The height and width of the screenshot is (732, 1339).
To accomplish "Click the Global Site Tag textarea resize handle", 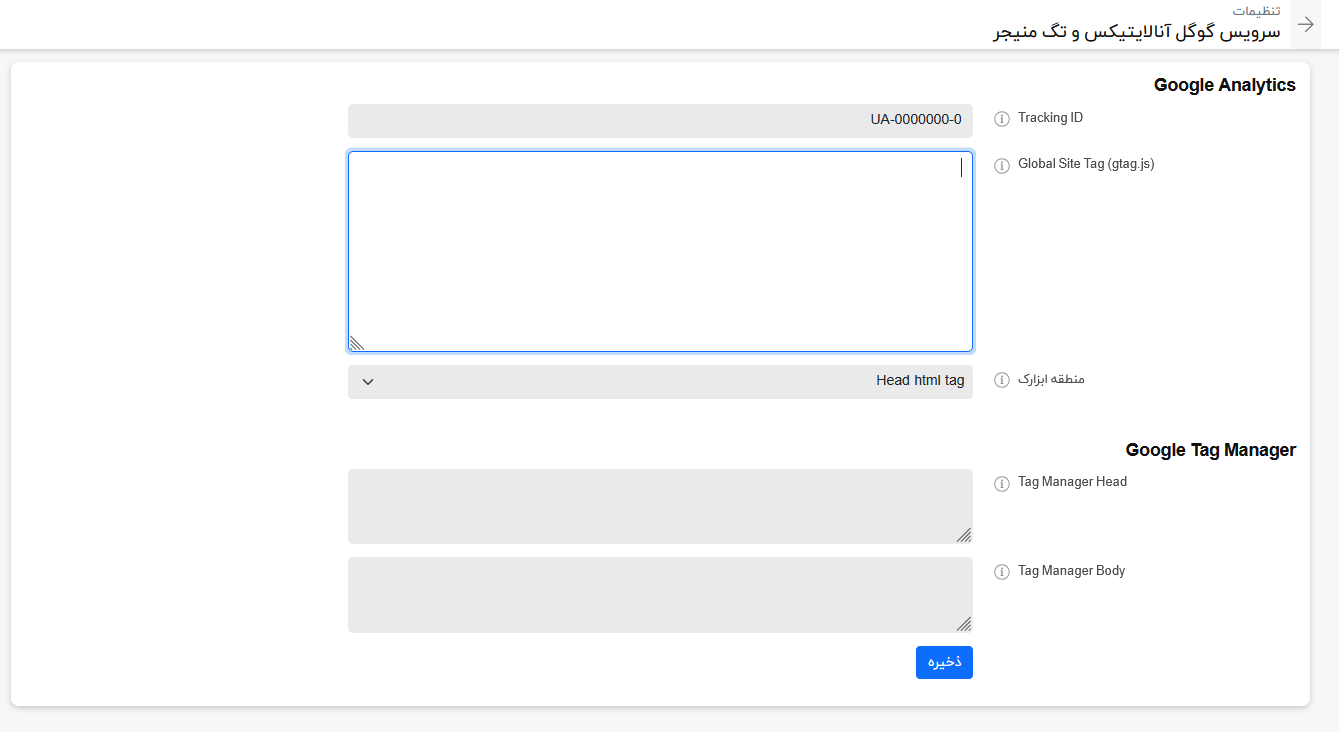I will tap(356, 343).
